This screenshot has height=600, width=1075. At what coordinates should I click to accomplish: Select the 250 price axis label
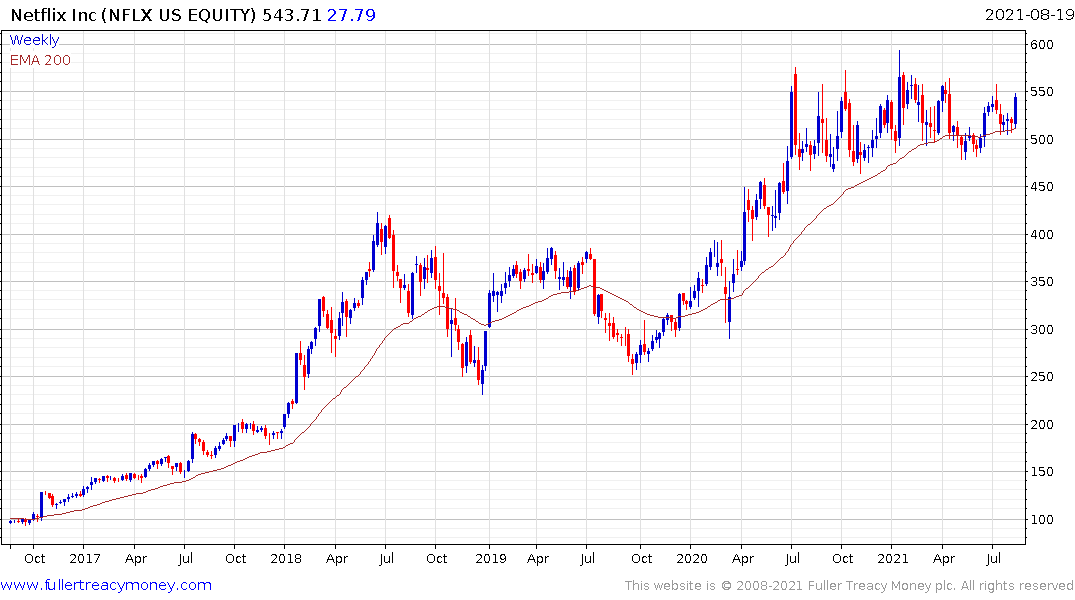(x=1041, y=376)
